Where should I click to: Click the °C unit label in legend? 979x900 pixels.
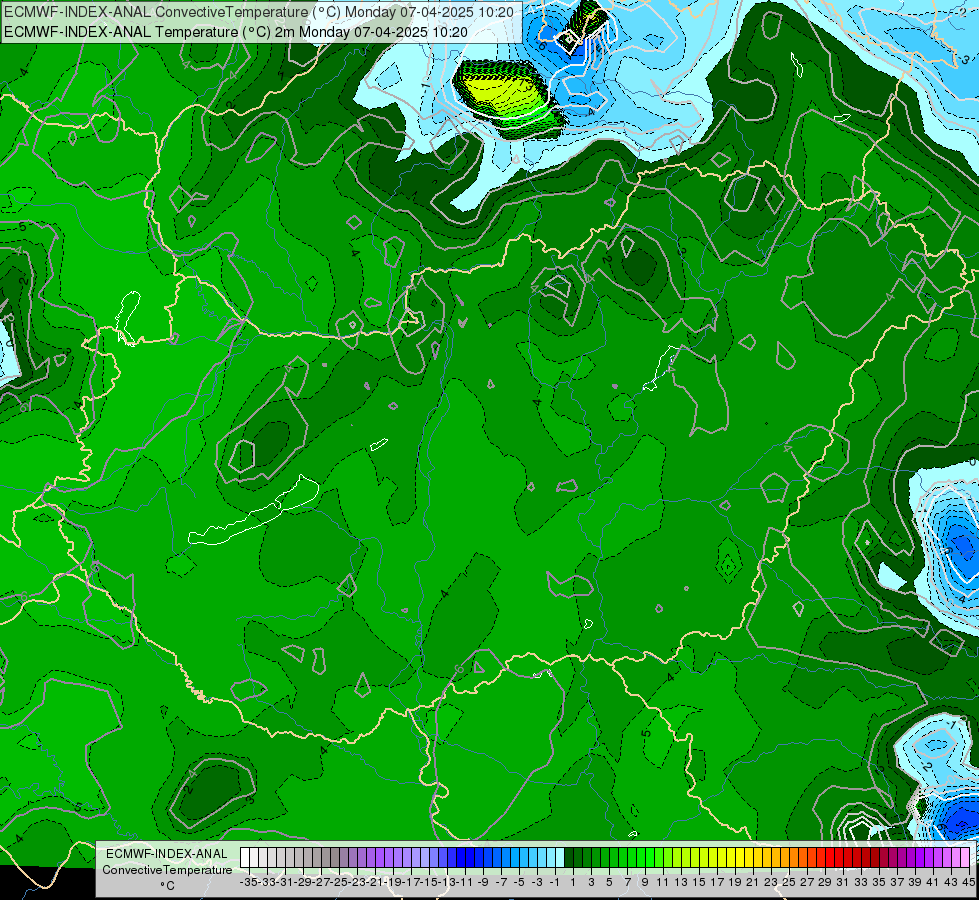167,886
